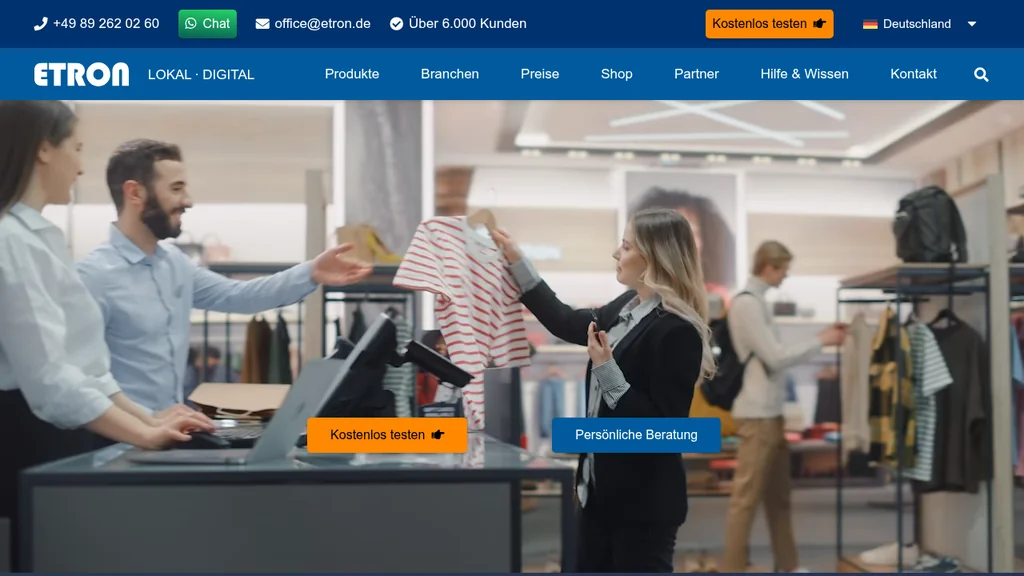Click the 'LOKAL · DIGITAL' tagline

201,74
